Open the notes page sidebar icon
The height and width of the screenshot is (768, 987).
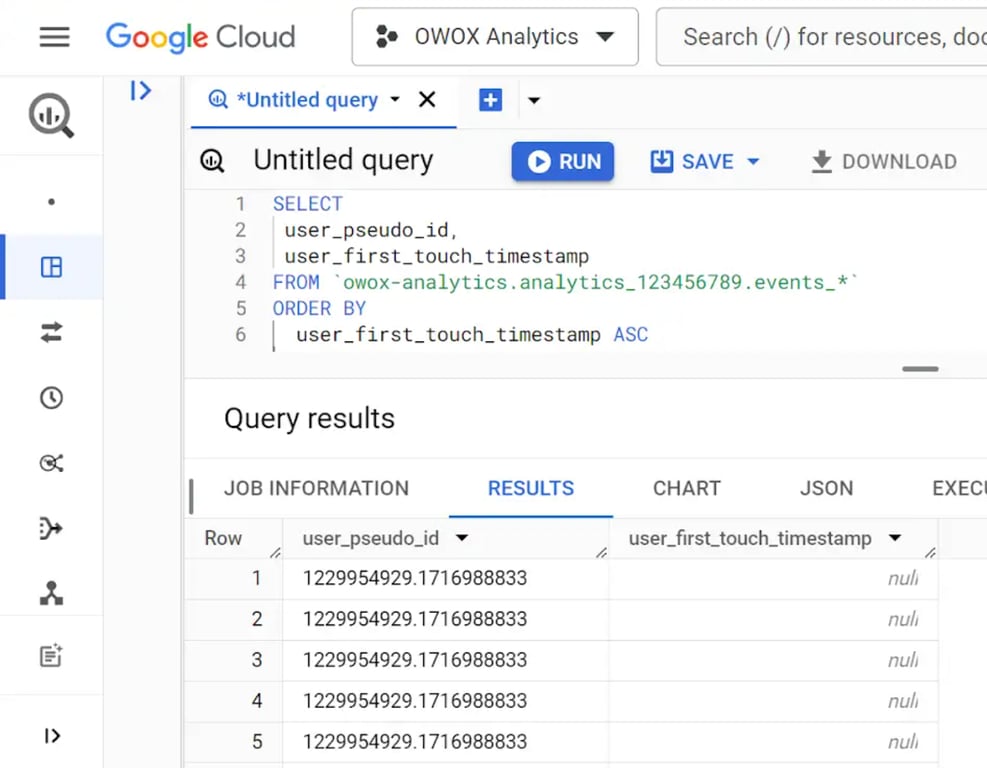[x=52, y=656]
